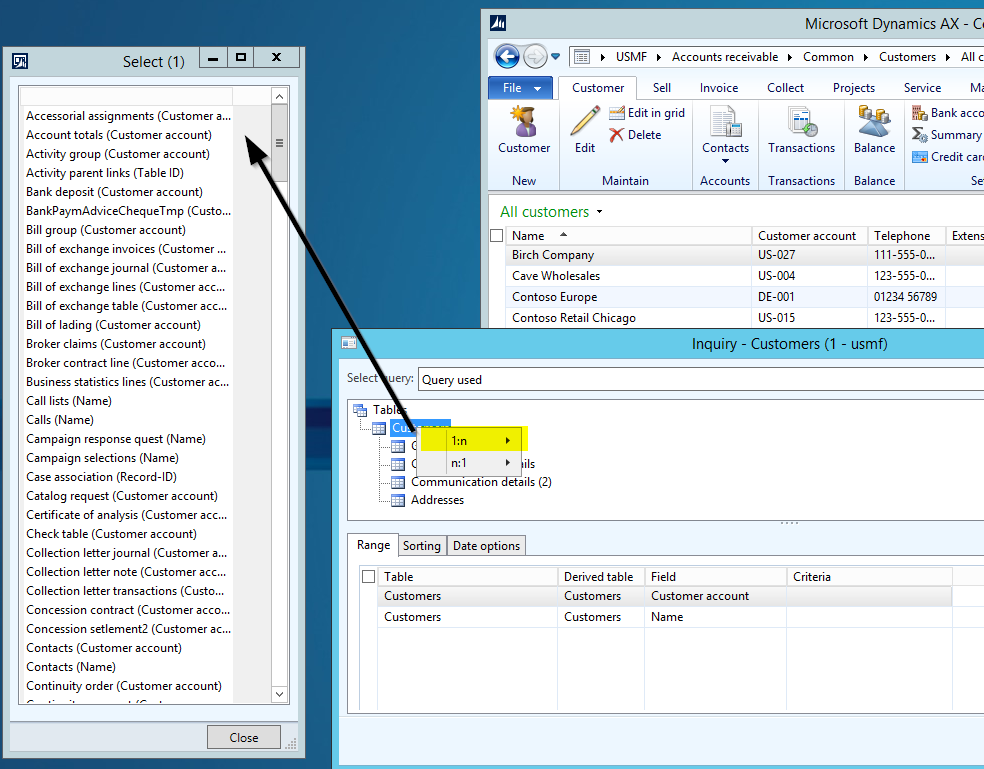Click the Balance scales icon
The height and width of the screenshot is (769, 984).
874,124
